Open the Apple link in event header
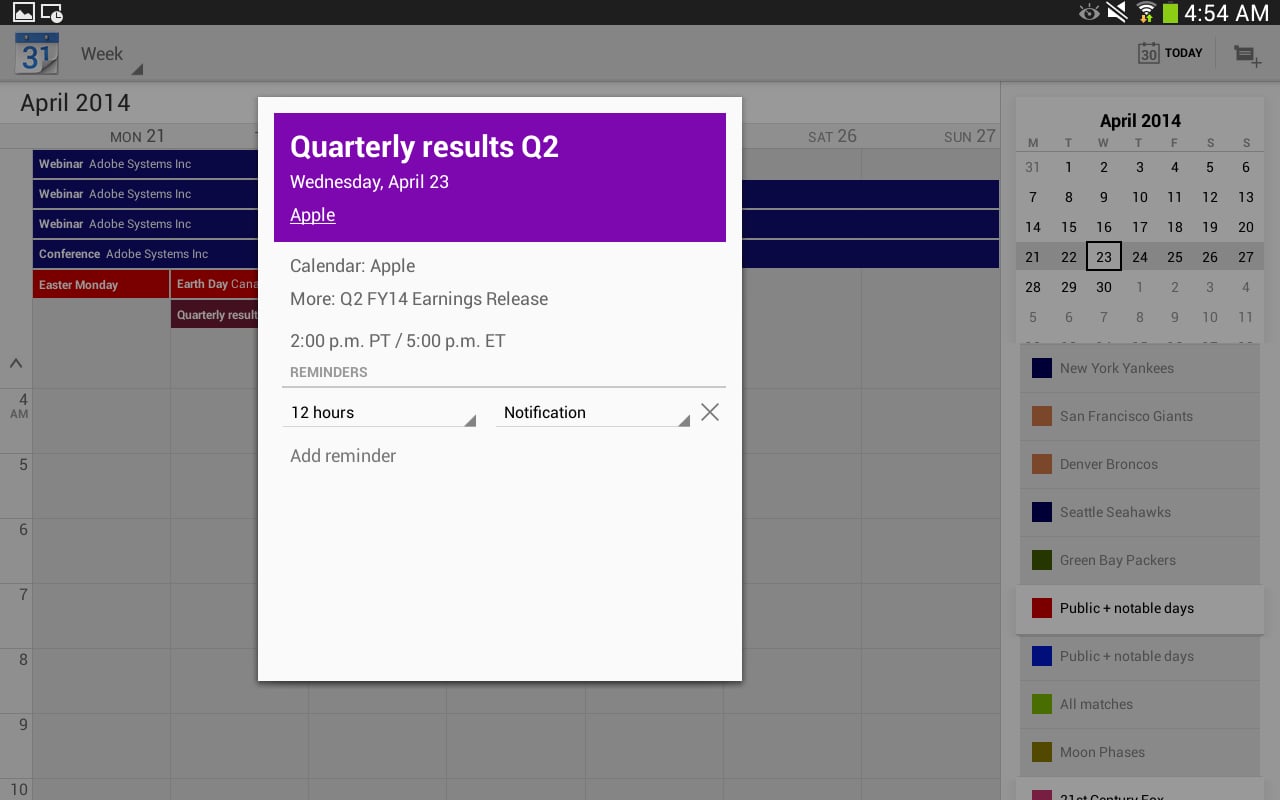This screenshot has height=800, width=1280. pos(312,215)
